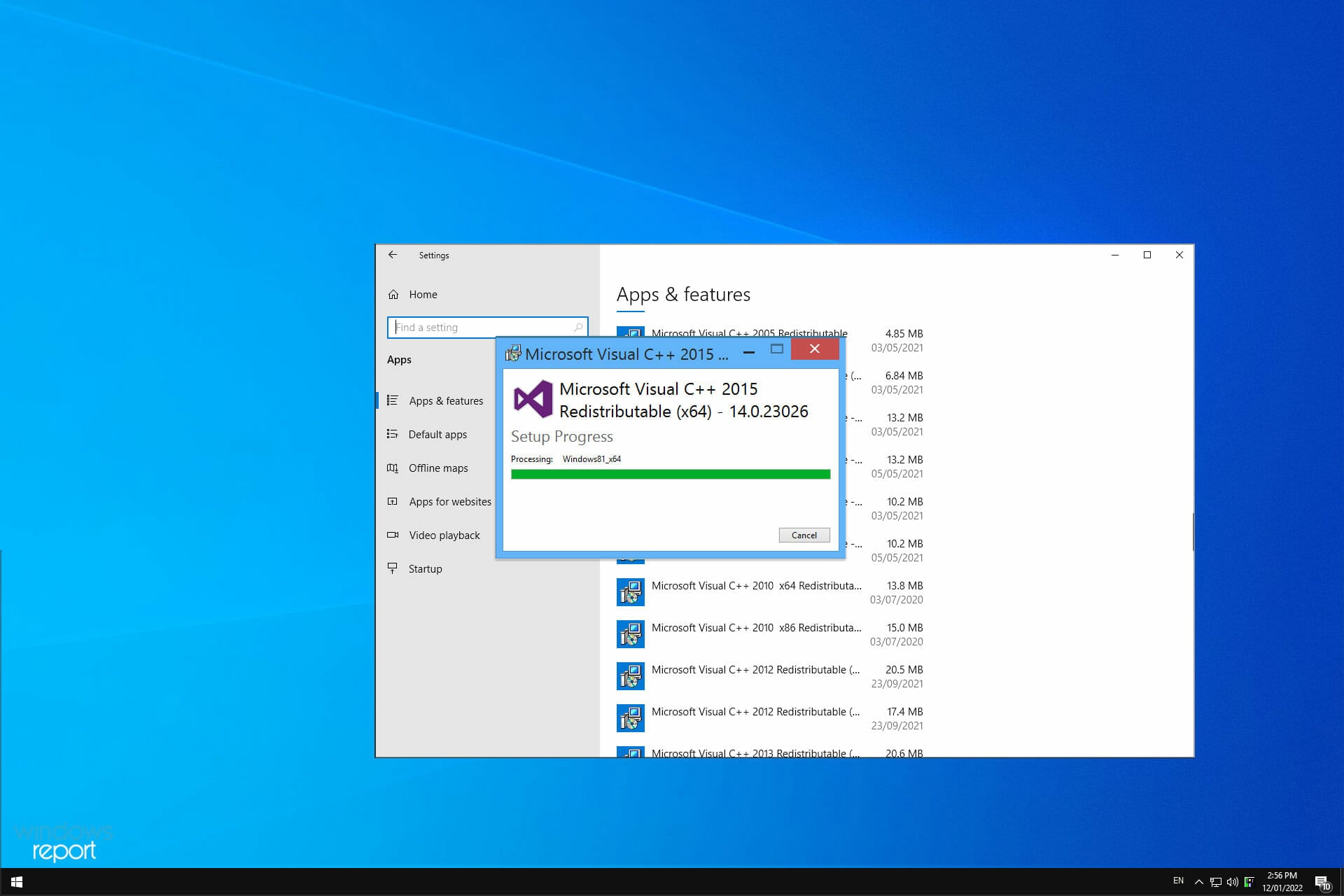The width and height of the screenshot is (1344, 896).
Task: Click the taskbar clock and date
Action: pyautogui.click(x=1282, y=882)
